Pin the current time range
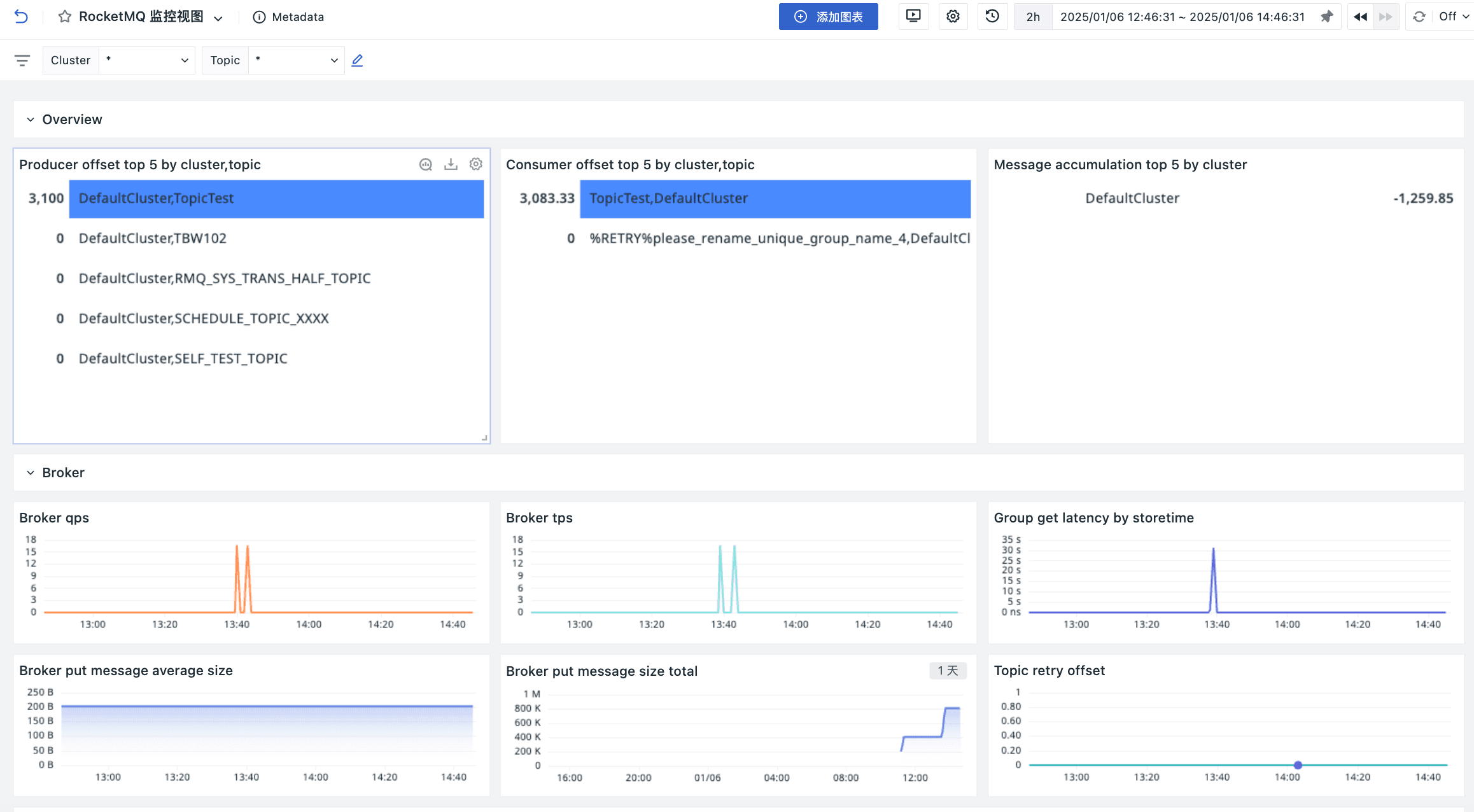The width and height of the screenshot is (1474, 812). pyautogui.click(x=1327, y=17)
